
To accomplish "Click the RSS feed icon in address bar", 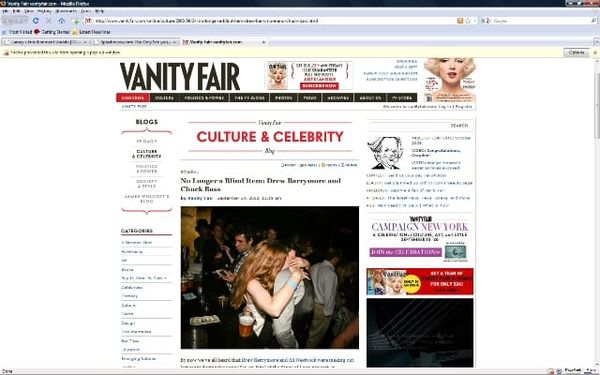I will [460, 21].
